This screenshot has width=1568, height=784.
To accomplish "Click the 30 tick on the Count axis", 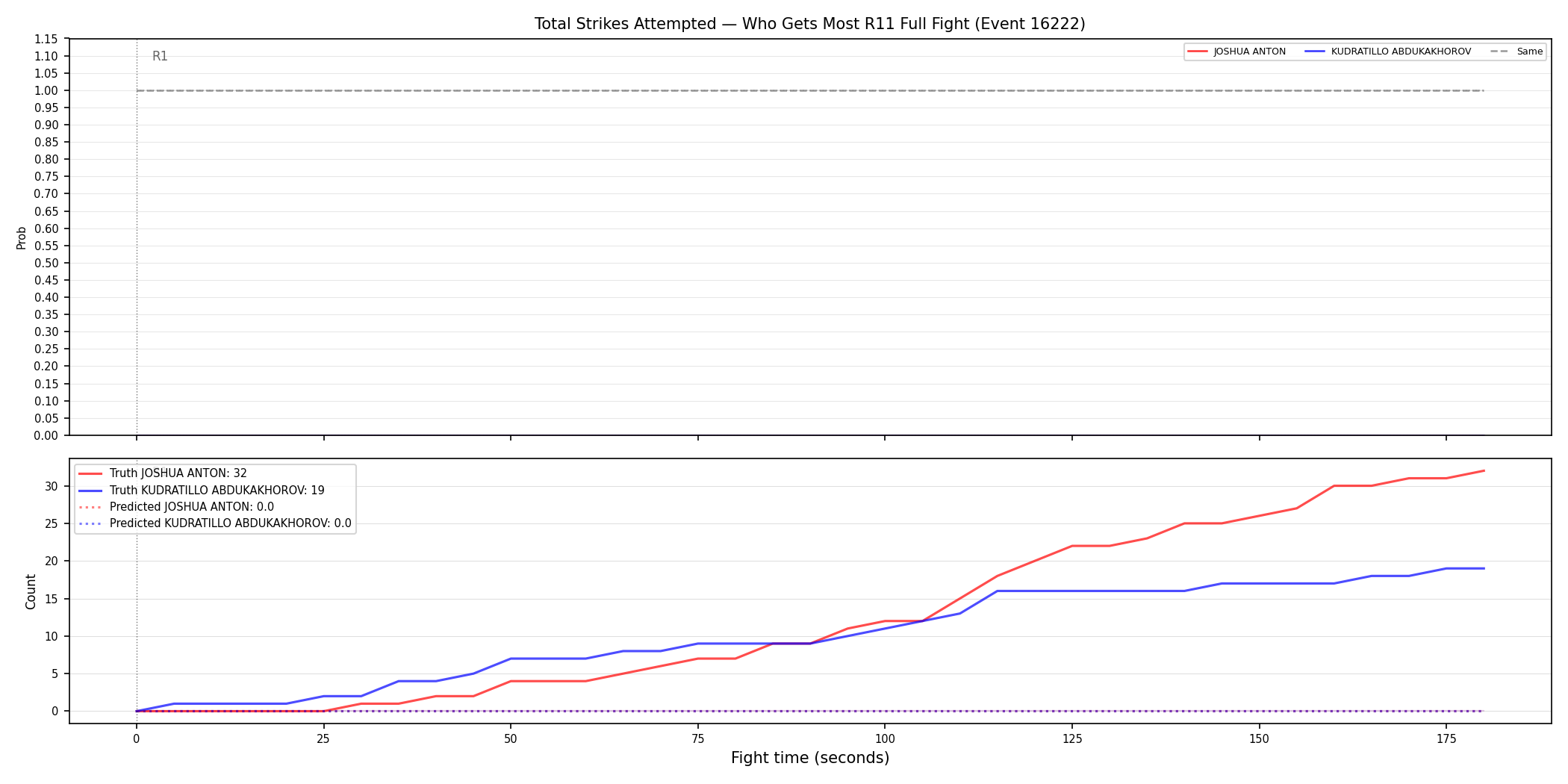I will [52, 486].
